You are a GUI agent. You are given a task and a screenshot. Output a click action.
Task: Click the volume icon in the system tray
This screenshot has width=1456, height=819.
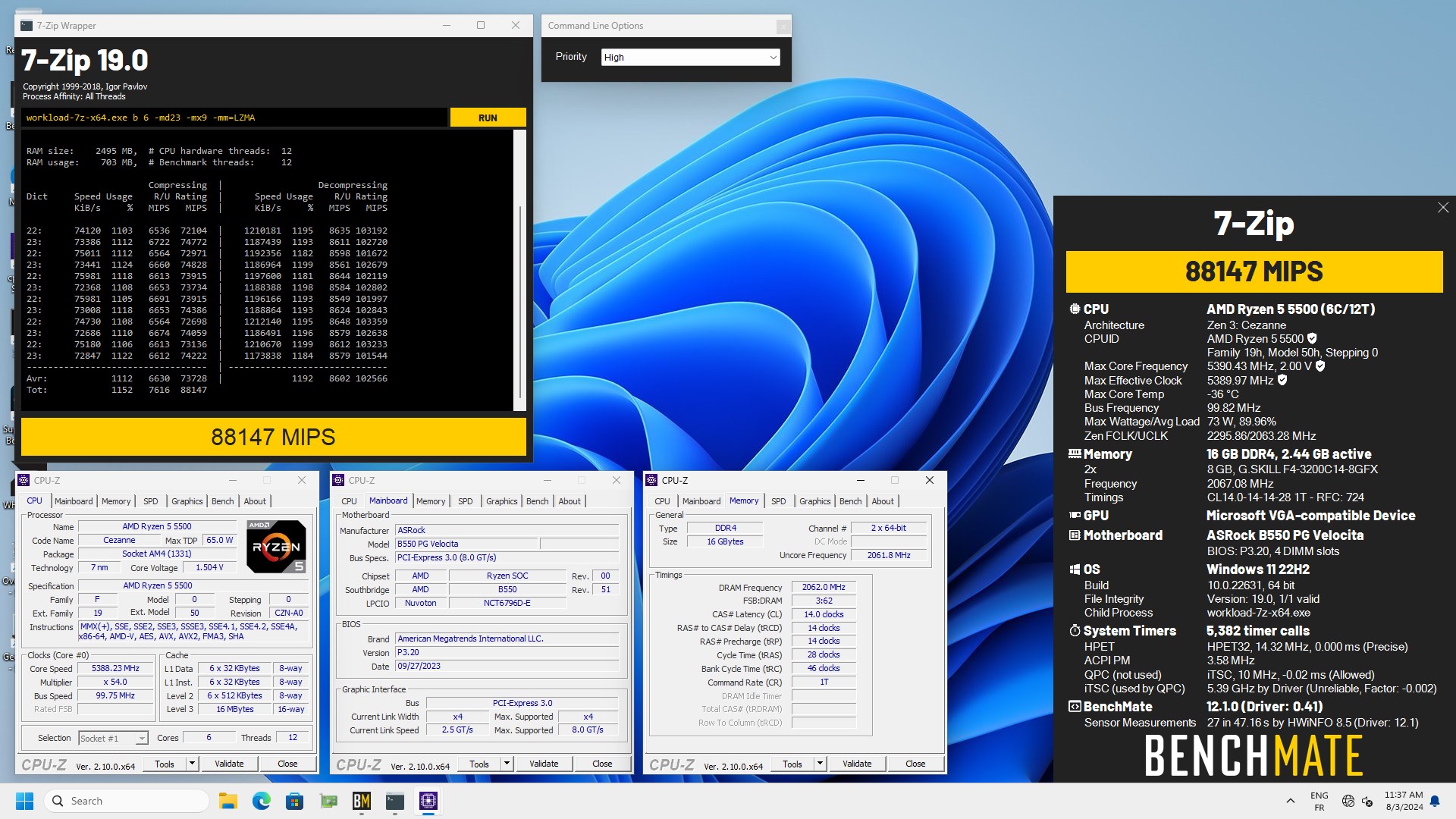coord(1367,801)
